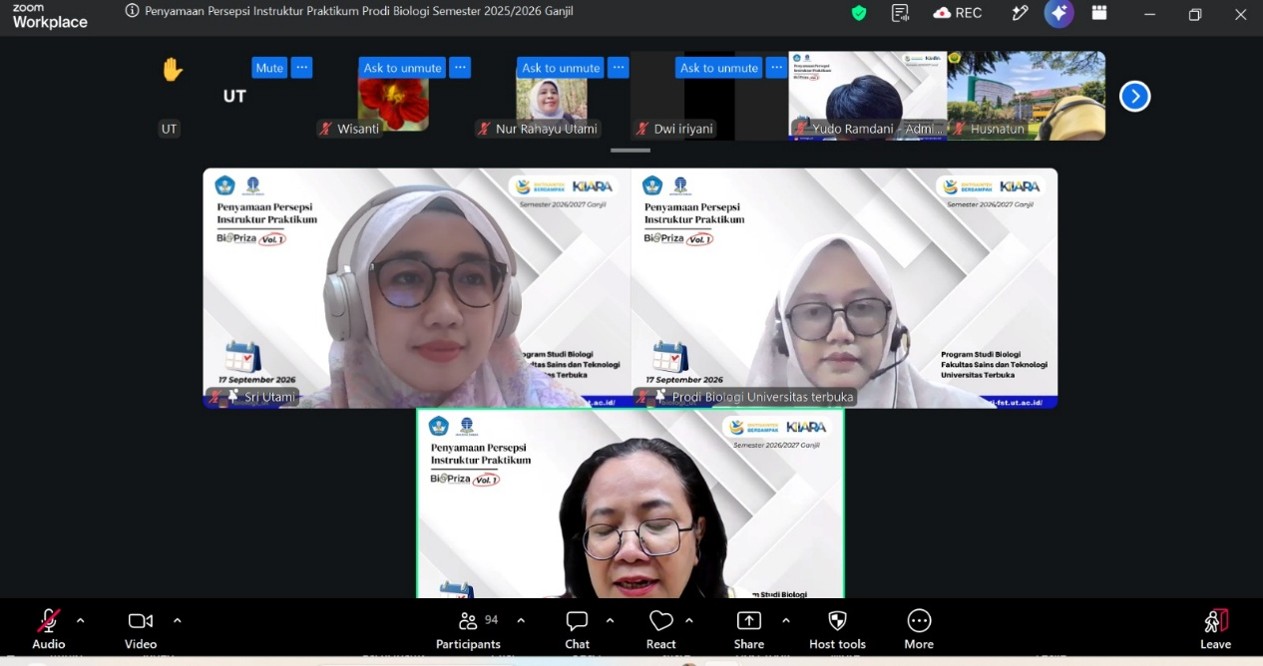Open more options on Nur Rahayu Utami tile
Image resolution: width=1263 pixels, height=666 pixels.
click(x=618, y=68)
